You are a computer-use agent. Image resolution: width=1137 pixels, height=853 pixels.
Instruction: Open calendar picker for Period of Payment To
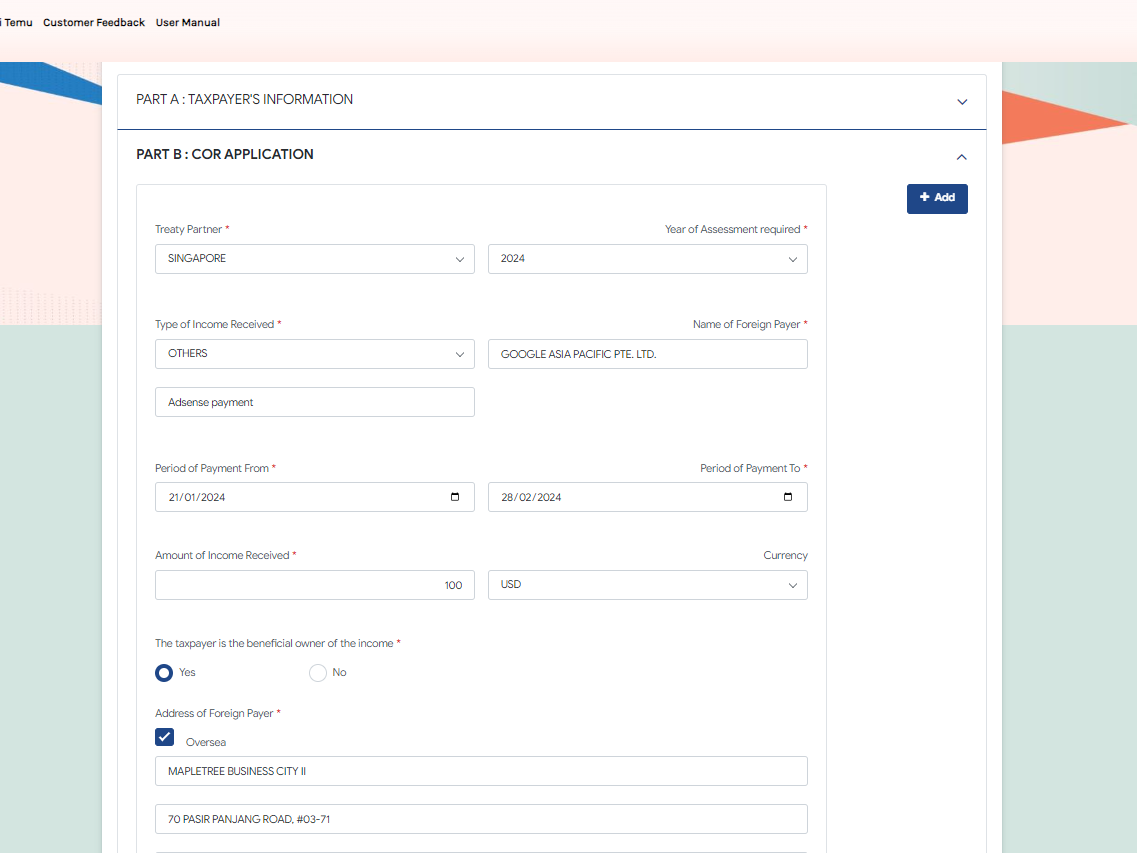tap(788, 497)
